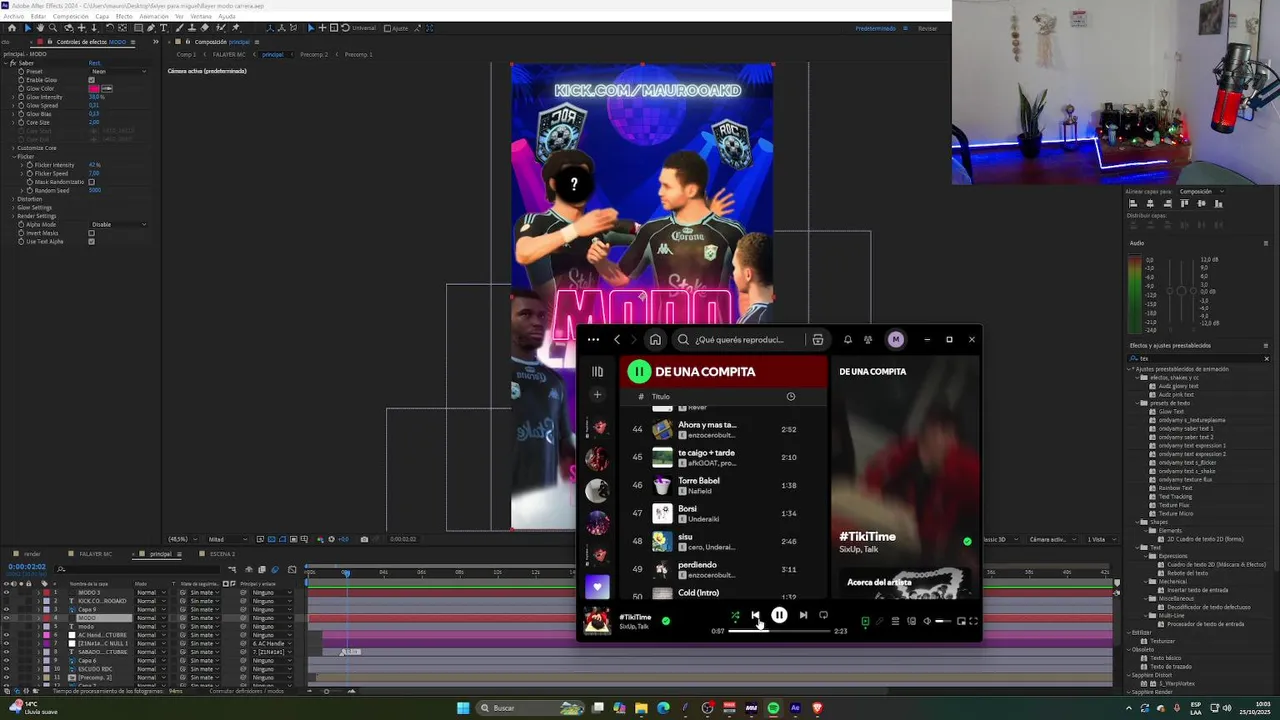Expand Glow Settings section

tap(13, 208)
